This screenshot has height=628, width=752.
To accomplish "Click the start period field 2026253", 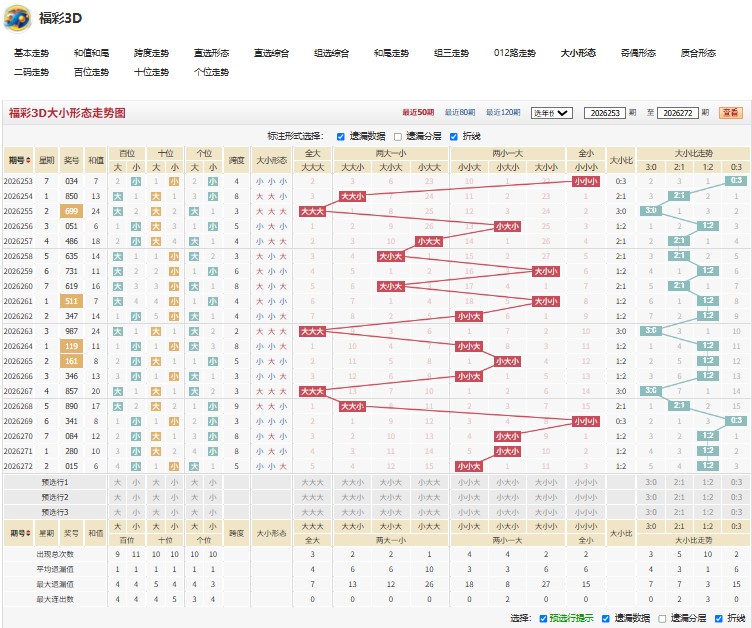I will (x=605, y=113).
